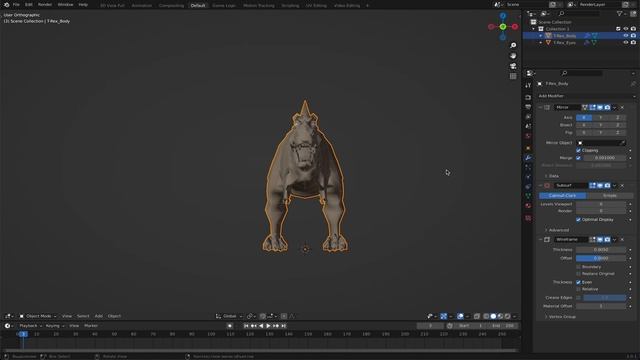Switch to the Default workspace tab
This screenshot has width=640, height=360.
[x=198, y=5]
